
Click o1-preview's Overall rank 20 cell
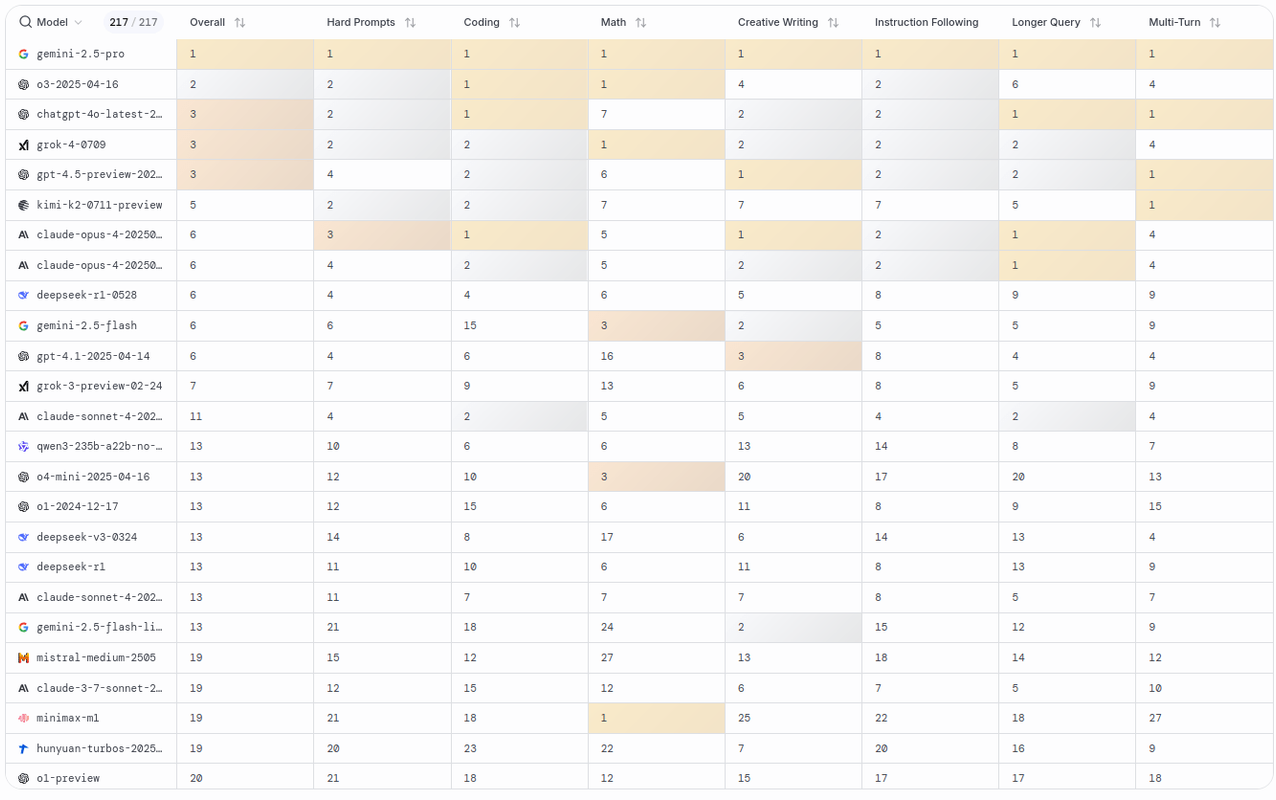pos(245,778)
